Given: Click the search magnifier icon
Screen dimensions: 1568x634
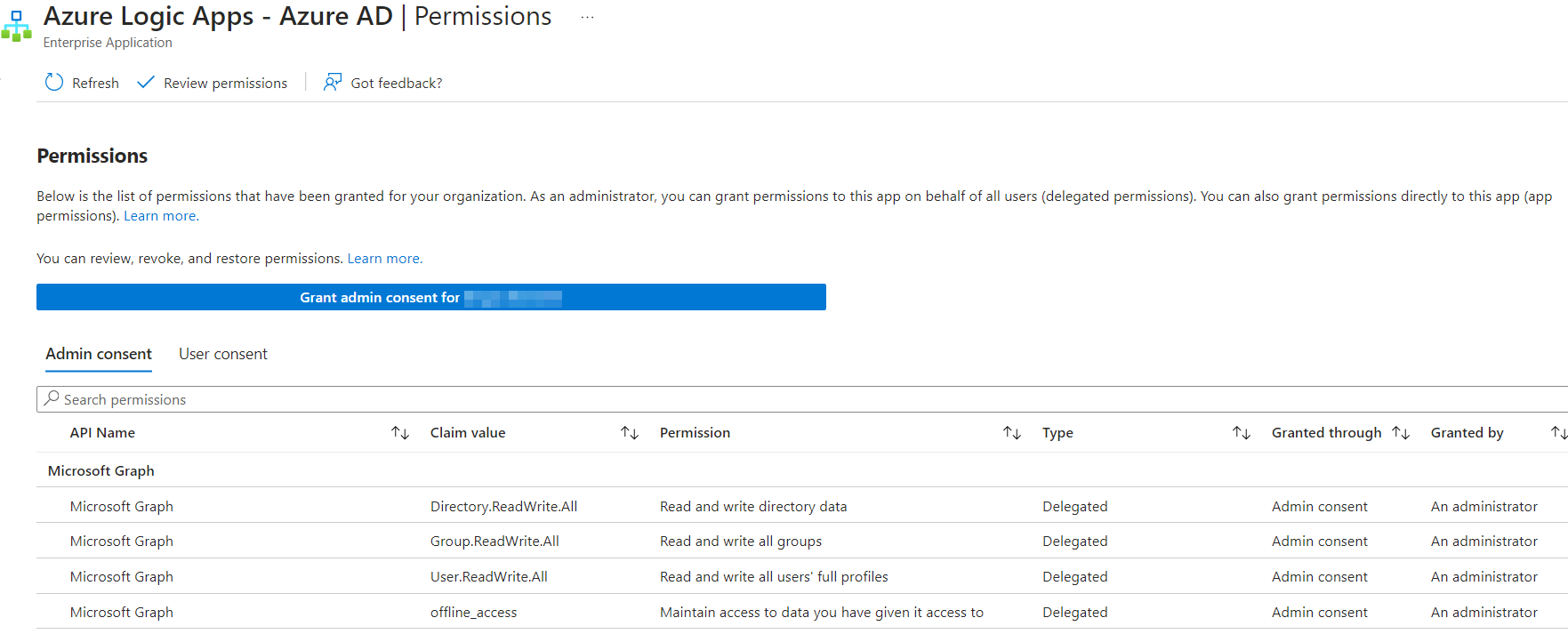Looking at the screenshot, I should (52, 398).
